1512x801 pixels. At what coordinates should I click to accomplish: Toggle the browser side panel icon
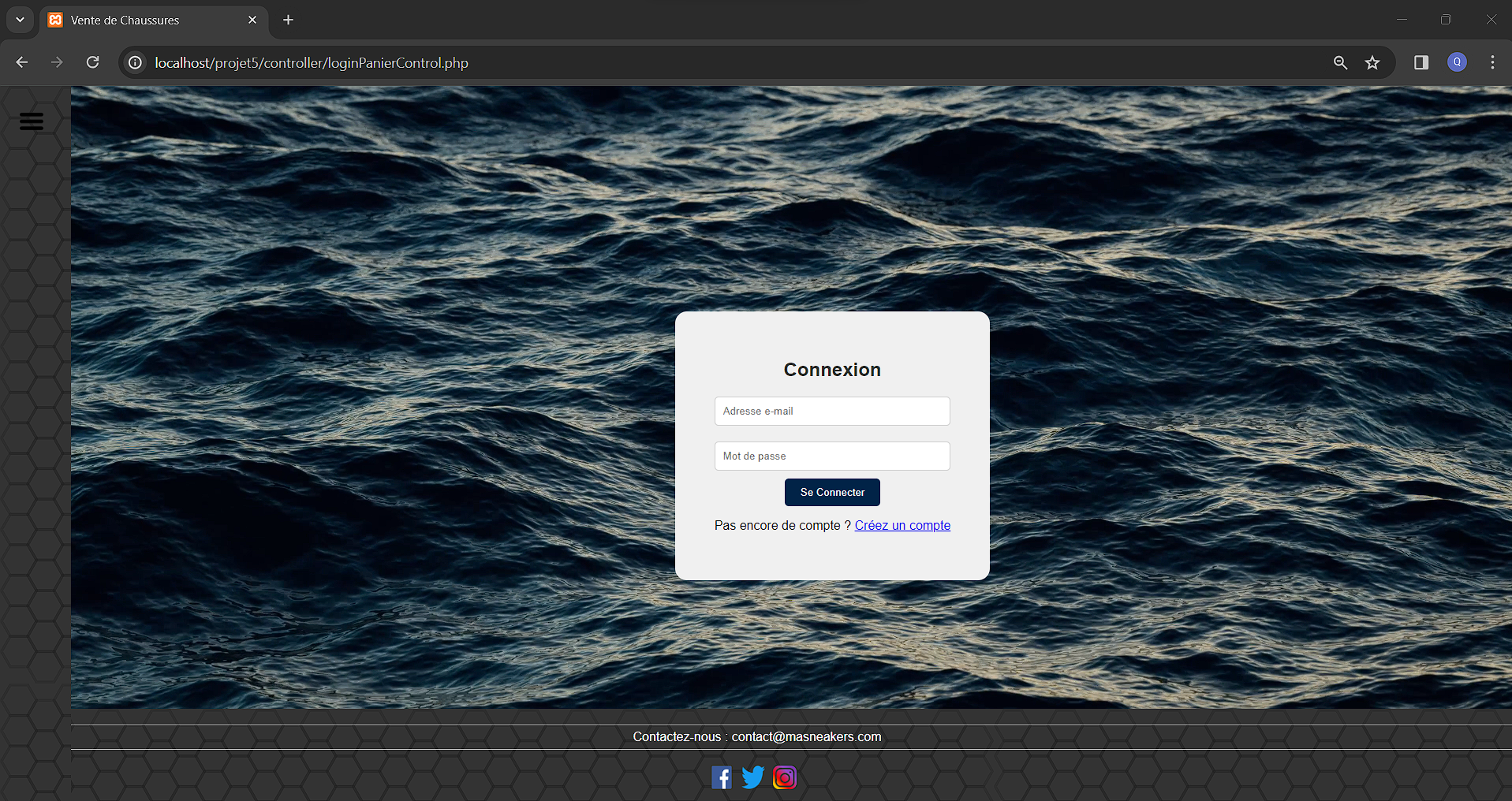click(1421, 62)
